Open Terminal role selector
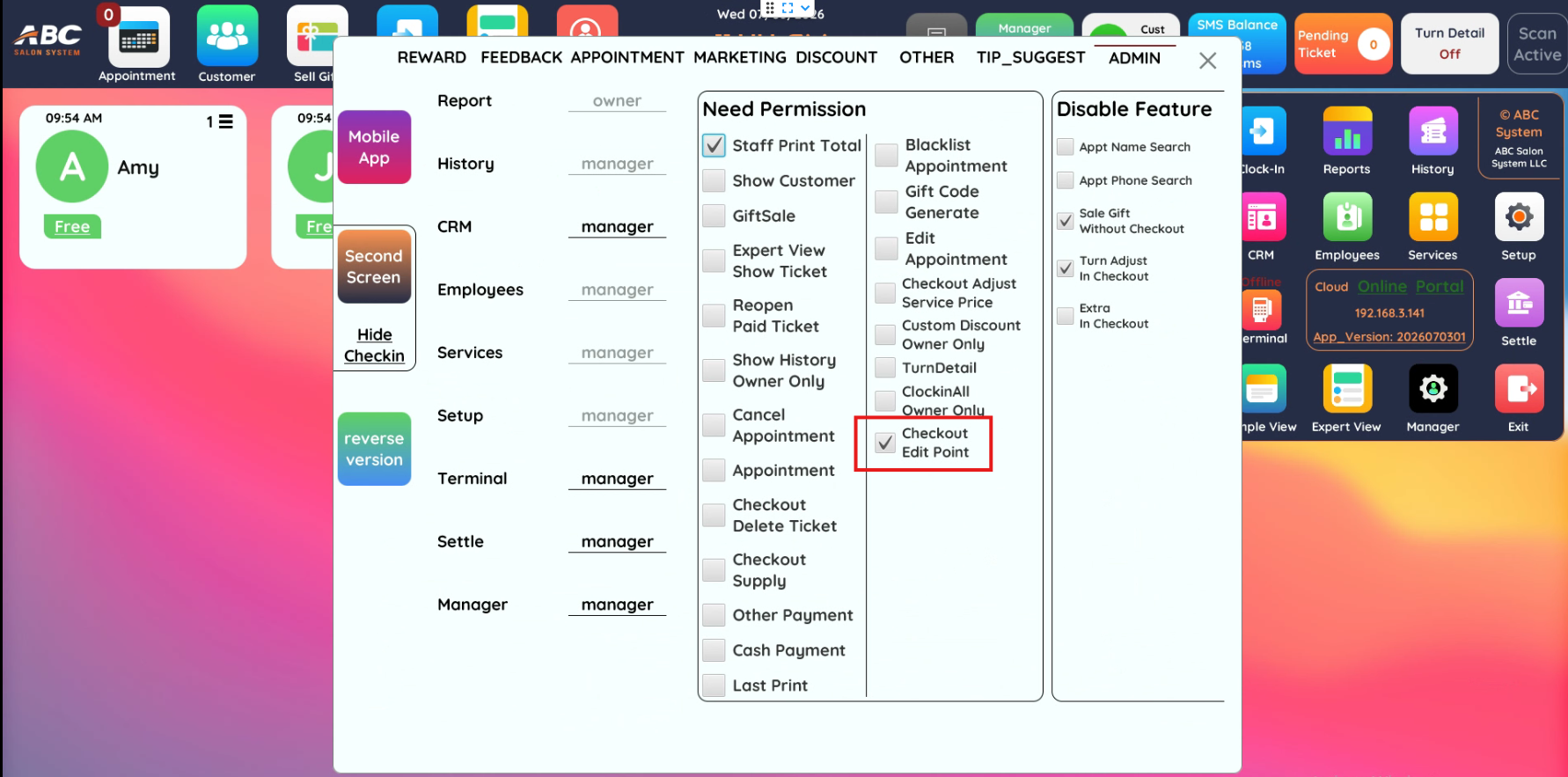The height and width of the screenshot is (777, 1568). coord(617,479)
